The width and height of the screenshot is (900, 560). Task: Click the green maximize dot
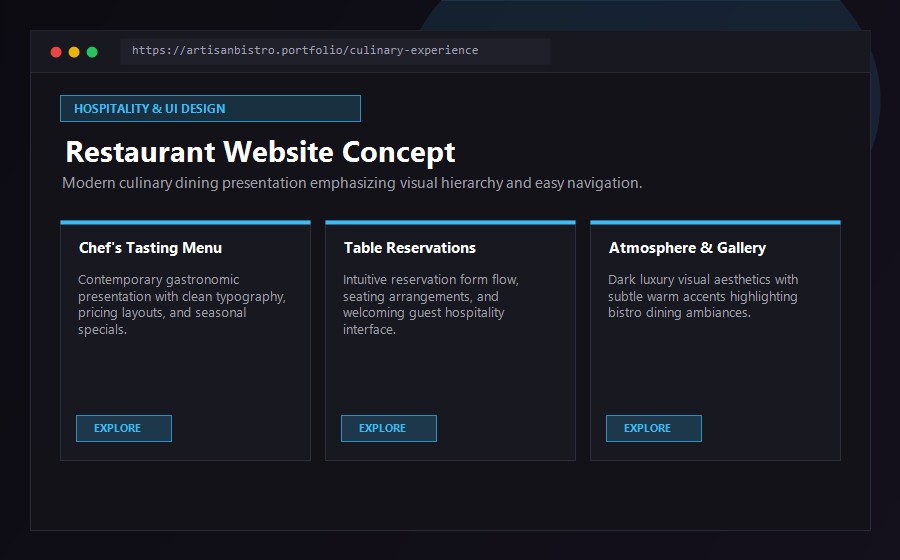92,52
